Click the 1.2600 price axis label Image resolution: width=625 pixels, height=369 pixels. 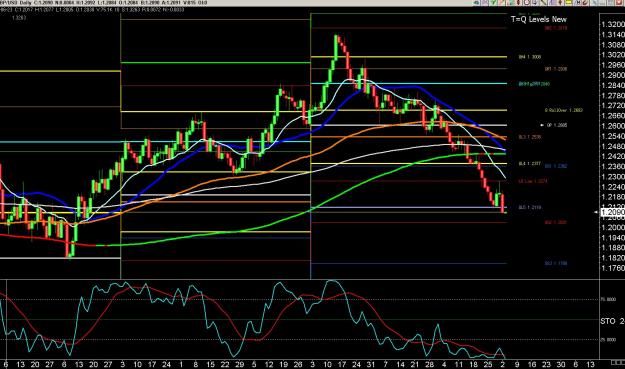tap(613, 126)
